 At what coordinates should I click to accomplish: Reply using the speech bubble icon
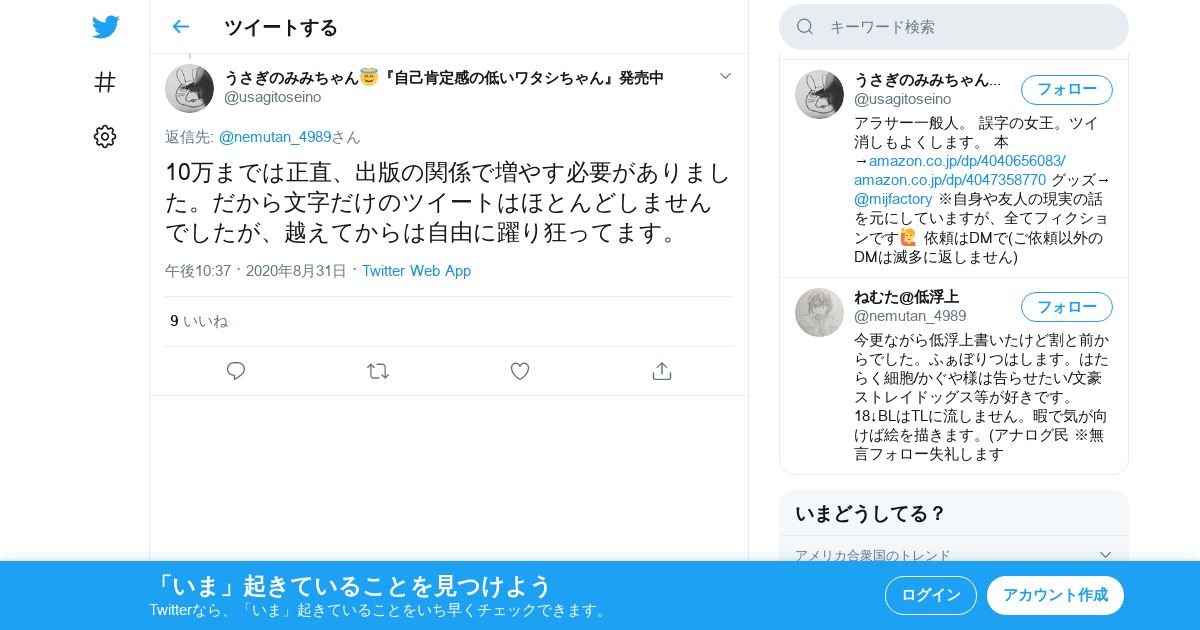[x=236, y=371]
